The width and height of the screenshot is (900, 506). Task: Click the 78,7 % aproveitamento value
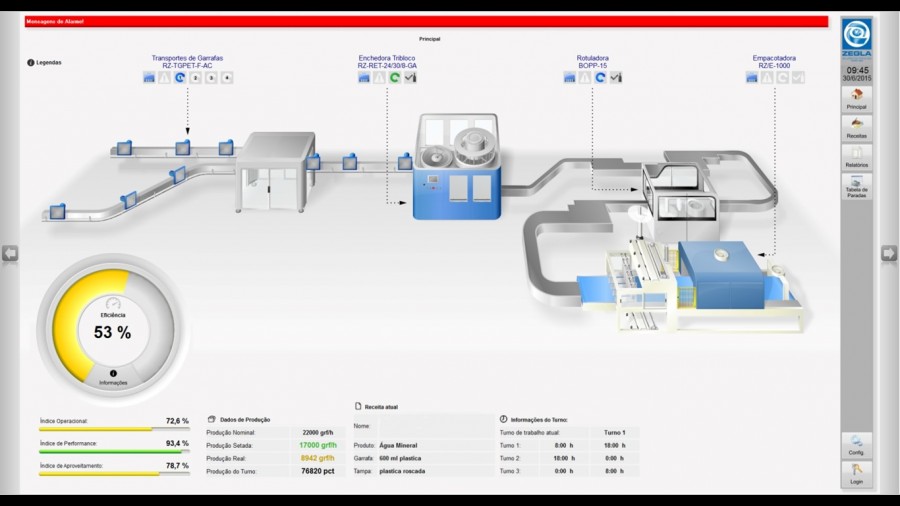(177, 466)
